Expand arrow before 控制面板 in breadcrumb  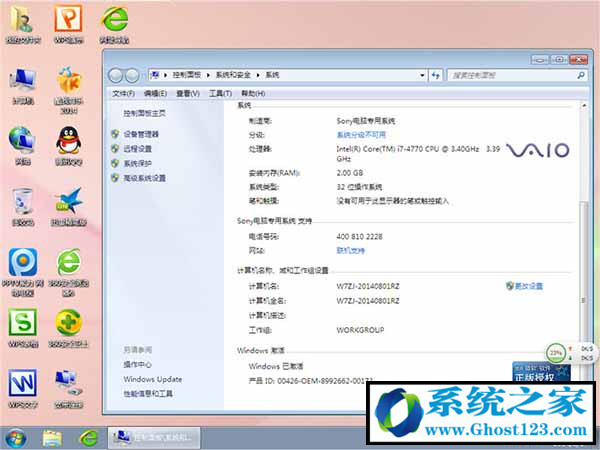tap(165, 75)
